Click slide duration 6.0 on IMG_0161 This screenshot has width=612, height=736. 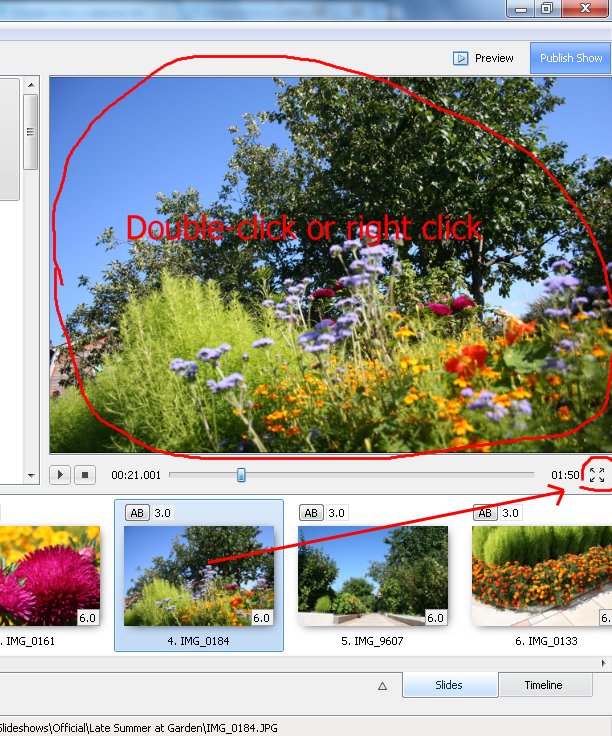point(88,618)
